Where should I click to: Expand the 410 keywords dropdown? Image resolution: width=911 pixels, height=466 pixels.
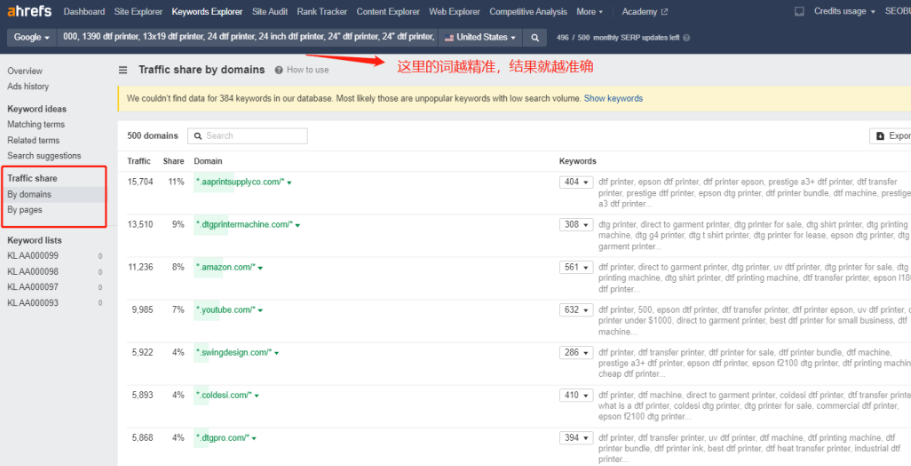click(x=576, y=395)
